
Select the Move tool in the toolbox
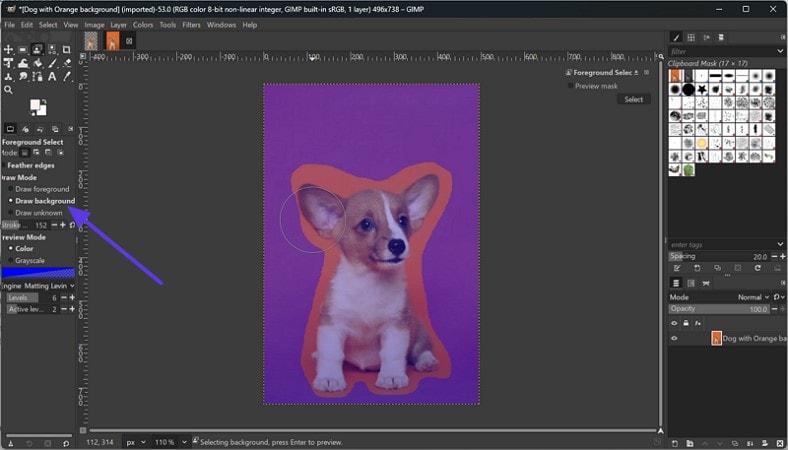[x=8, y=49]
